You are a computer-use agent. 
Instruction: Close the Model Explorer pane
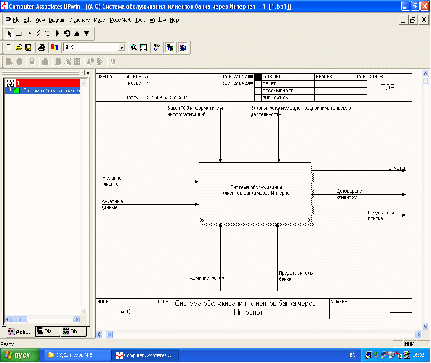pyautogui.click(x=88, y=72)
